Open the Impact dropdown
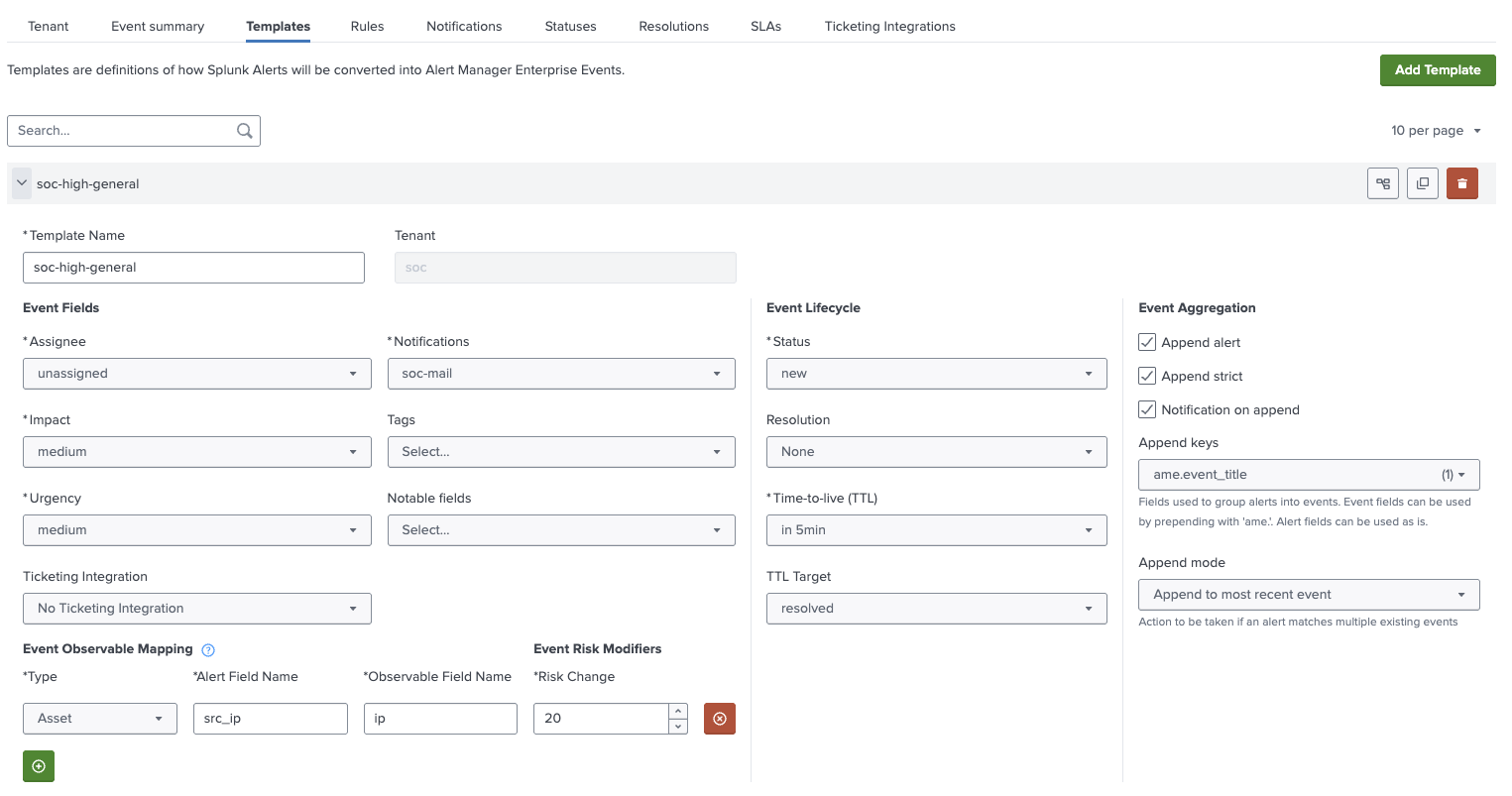Image resolution: width=1512 pixels, height=796 pixels. coord(196,451)
